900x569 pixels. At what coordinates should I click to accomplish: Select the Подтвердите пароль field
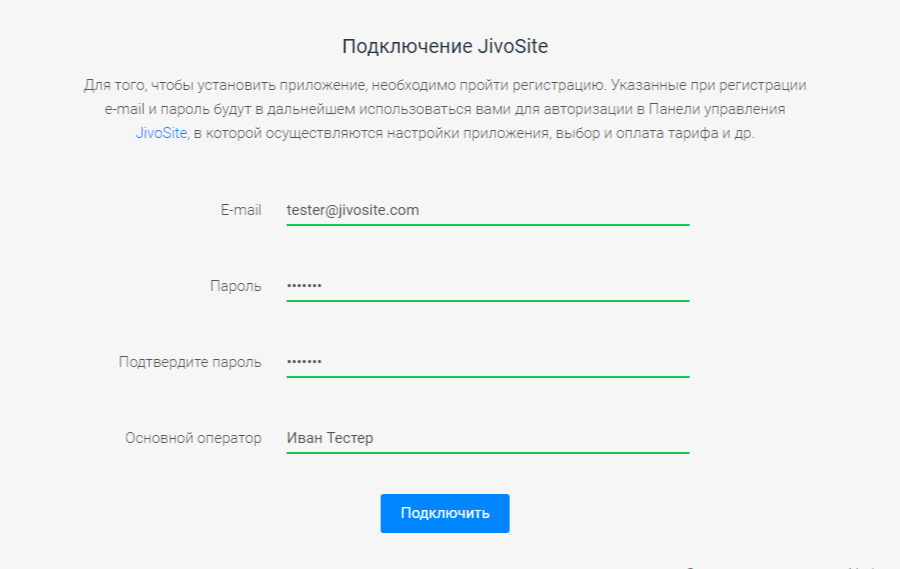pos(487,362)
